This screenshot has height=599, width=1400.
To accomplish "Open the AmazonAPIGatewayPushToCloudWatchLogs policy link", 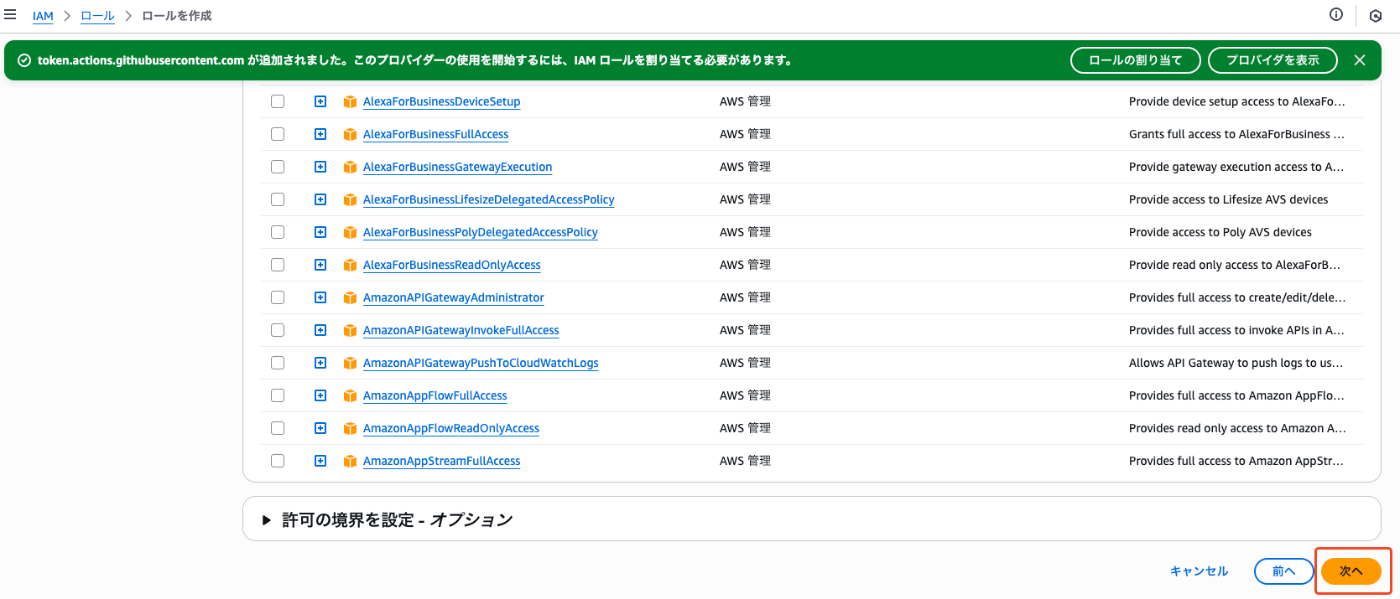I will click(x=480, y=363).
